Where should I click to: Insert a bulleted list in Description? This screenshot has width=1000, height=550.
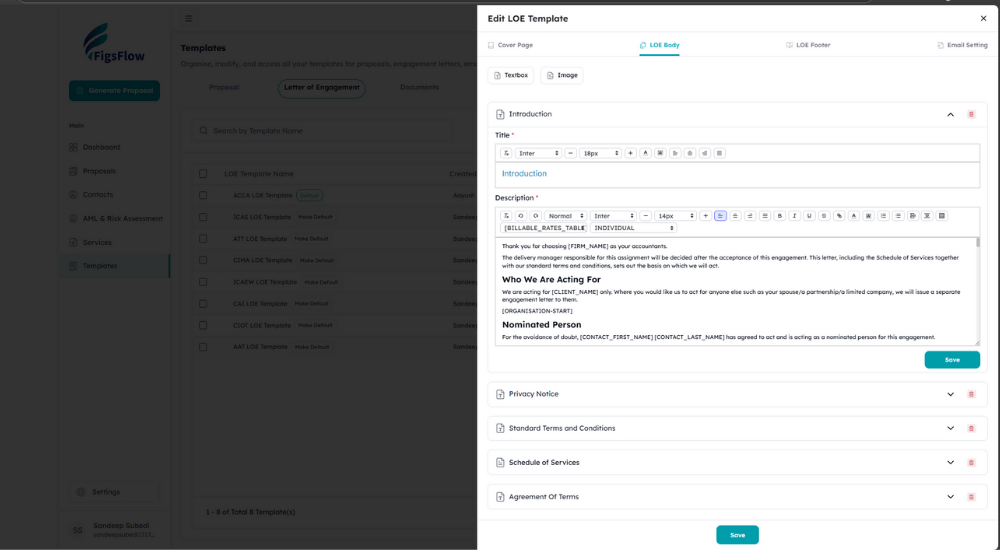(898, 216)
